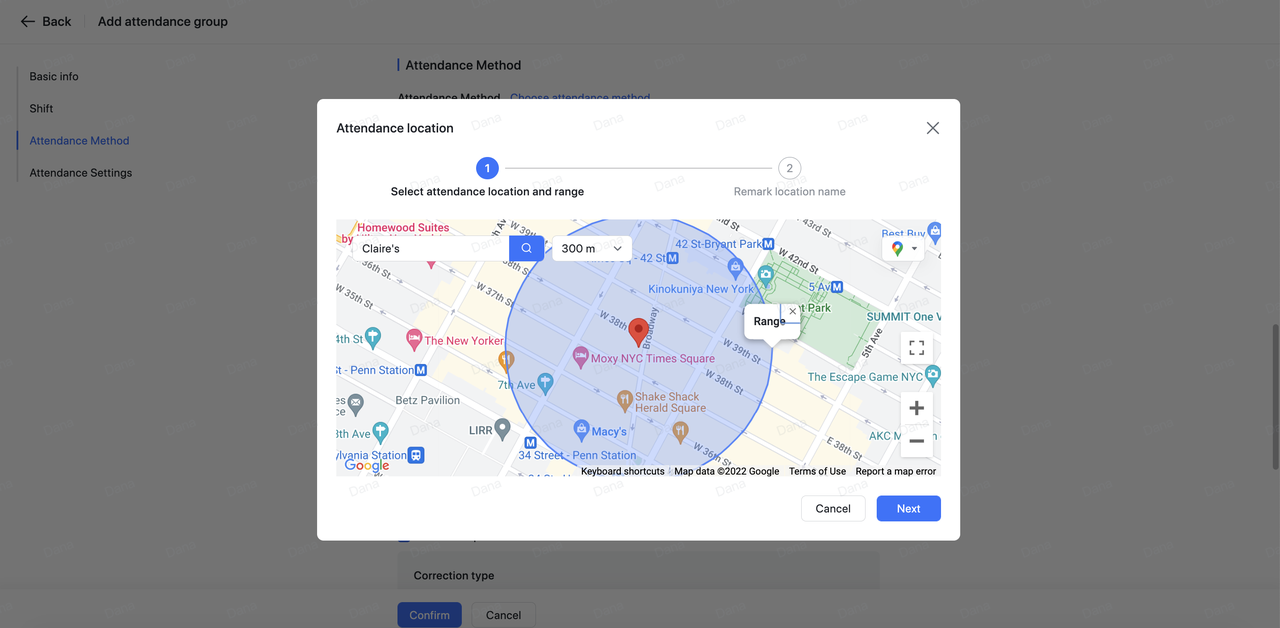Screen dimensions: 1280x628
Task: Click Cancel in the location dialog
Action: (832, 508)
